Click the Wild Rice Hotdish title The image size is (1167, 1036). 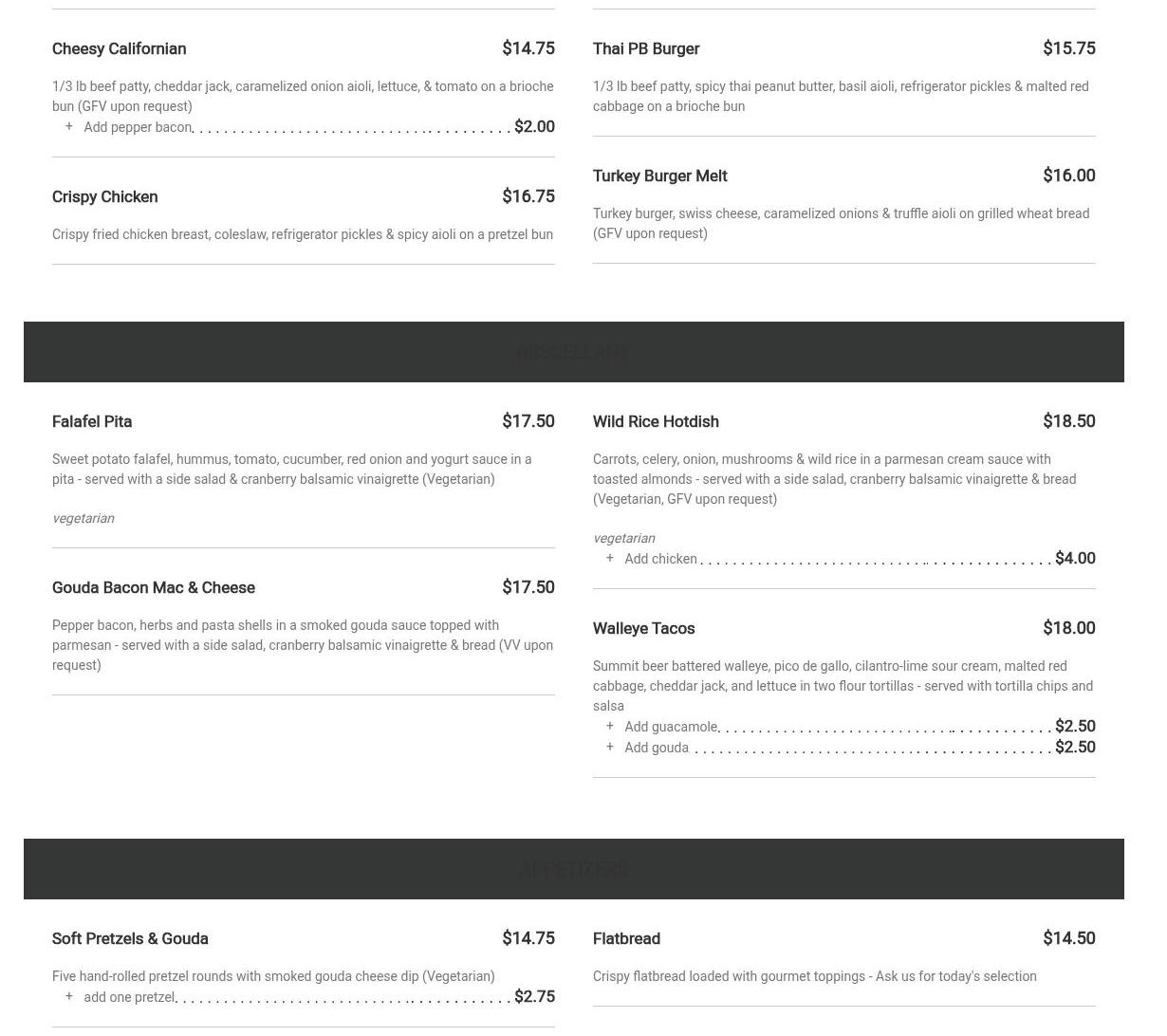tap(656, 421)
